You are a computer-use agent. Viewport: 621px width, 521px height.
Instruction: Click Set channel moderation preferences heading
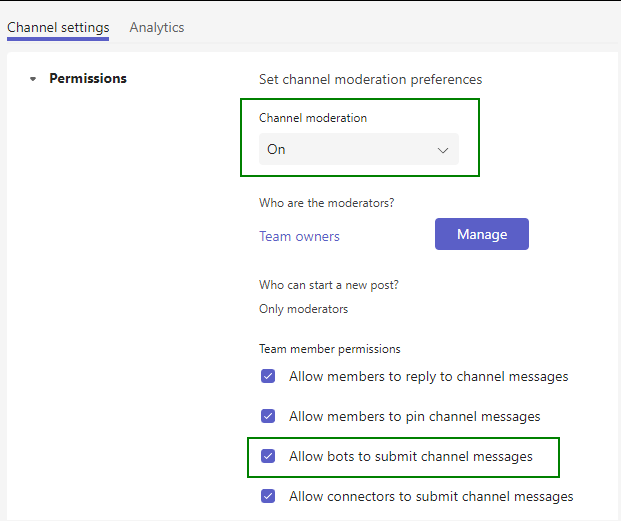[x=370, y=80]
